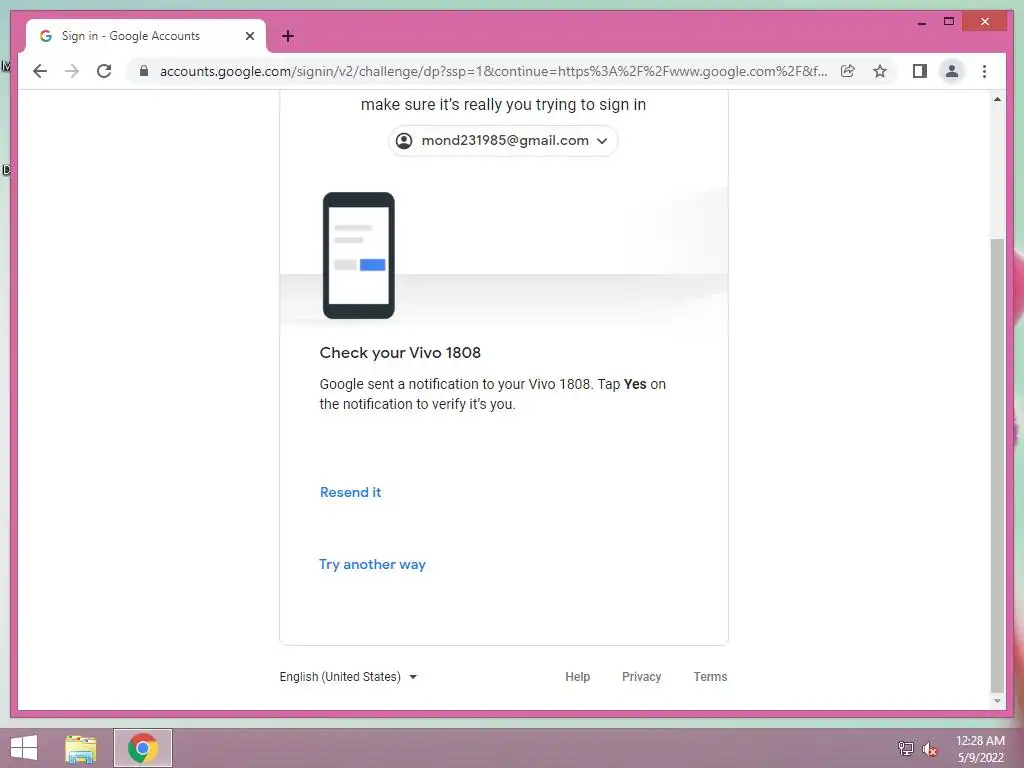The image size is (1024, 768).
Task: Click the text 'make sure it's really you trying to sign in'
Action: pos(503,104)
